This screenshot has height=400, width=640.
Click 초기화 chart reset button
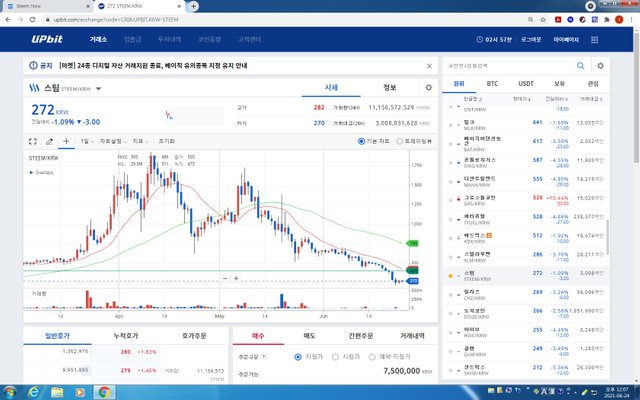[x=167, y=141]
